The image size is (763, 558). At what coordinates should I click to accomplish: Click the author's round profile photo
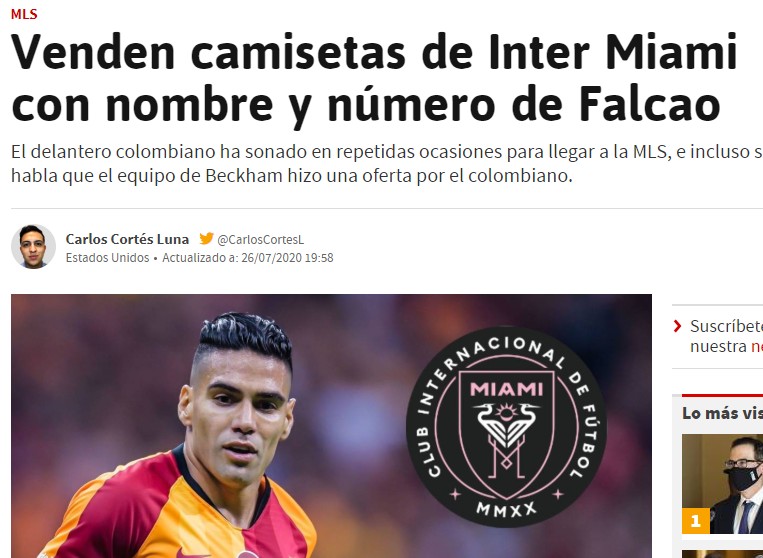[33, 247]
